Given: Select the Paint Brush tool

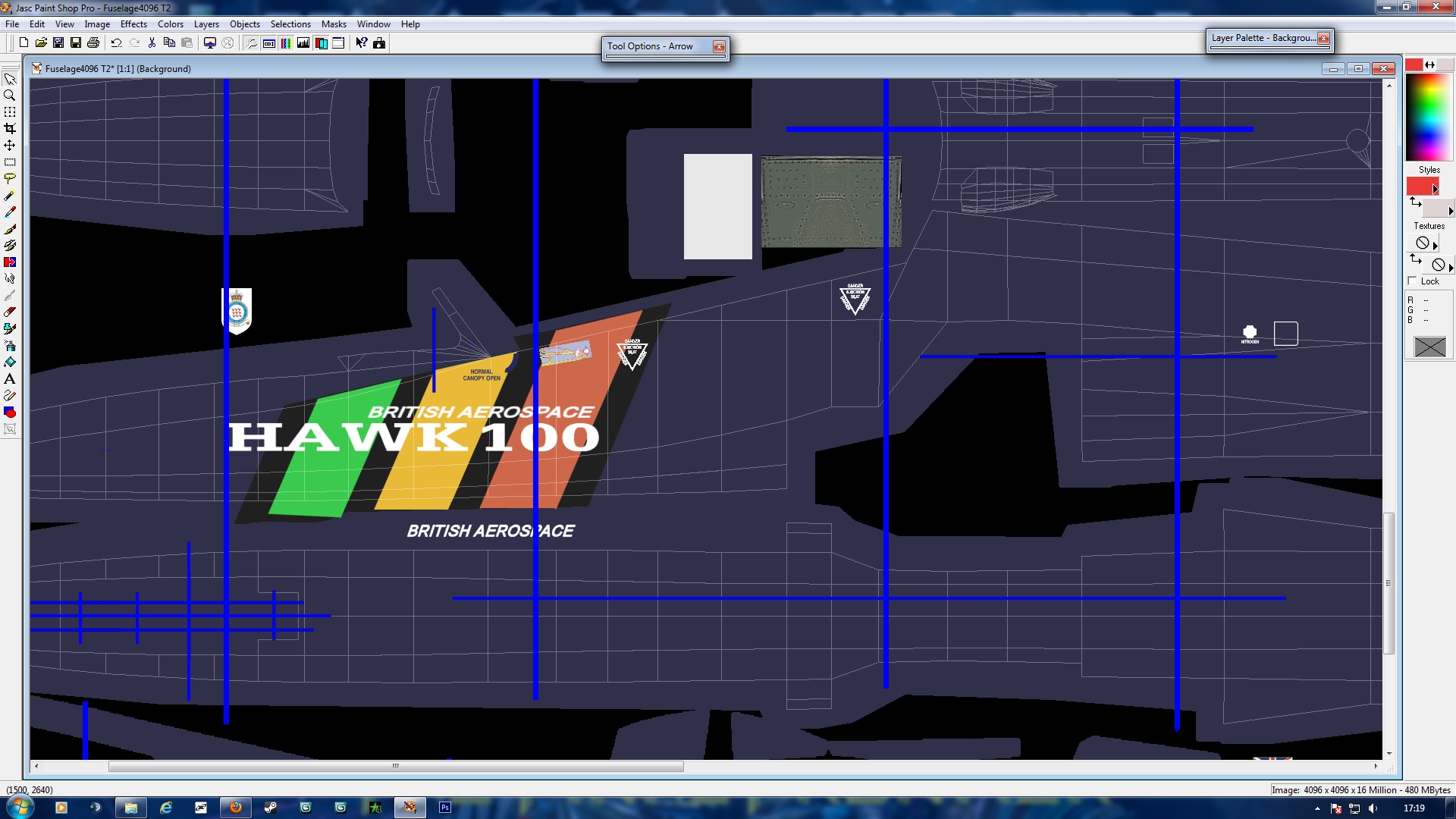Looking at the screenshot, I should pos(10,229).
